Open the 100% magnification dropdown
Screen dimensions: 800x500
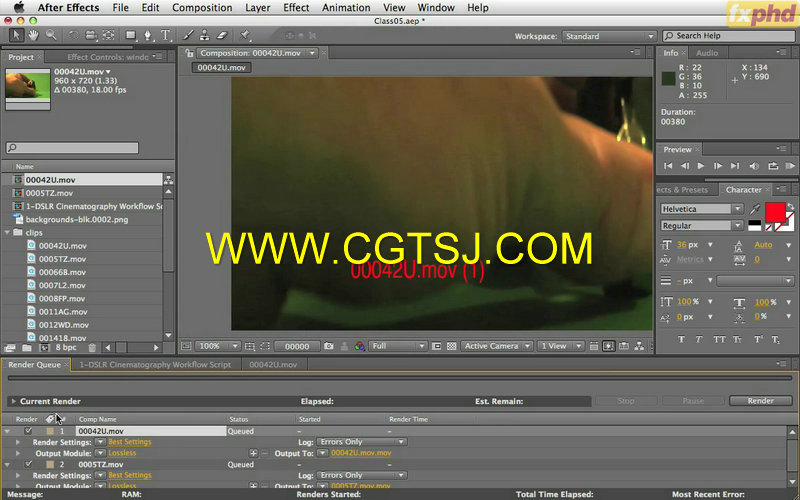[217, 346]
